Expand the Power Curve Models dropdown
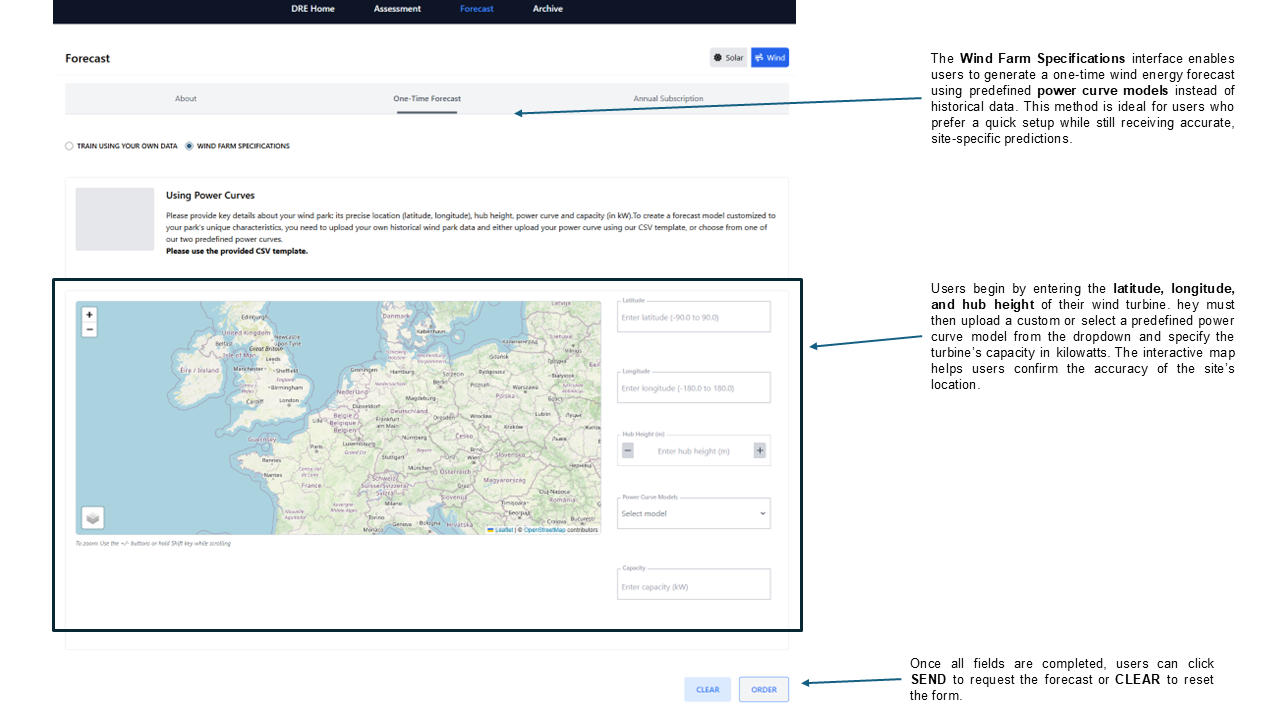Viewport: 1280px width, 720px height. pyautogui.click(x=694, y=514)
